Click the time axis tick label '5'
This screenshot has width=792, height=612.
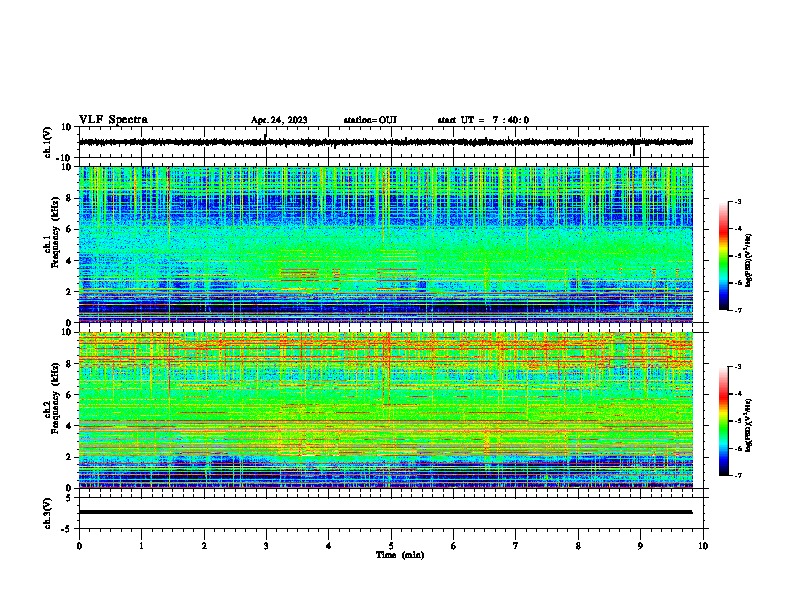(x=391, y=546)
